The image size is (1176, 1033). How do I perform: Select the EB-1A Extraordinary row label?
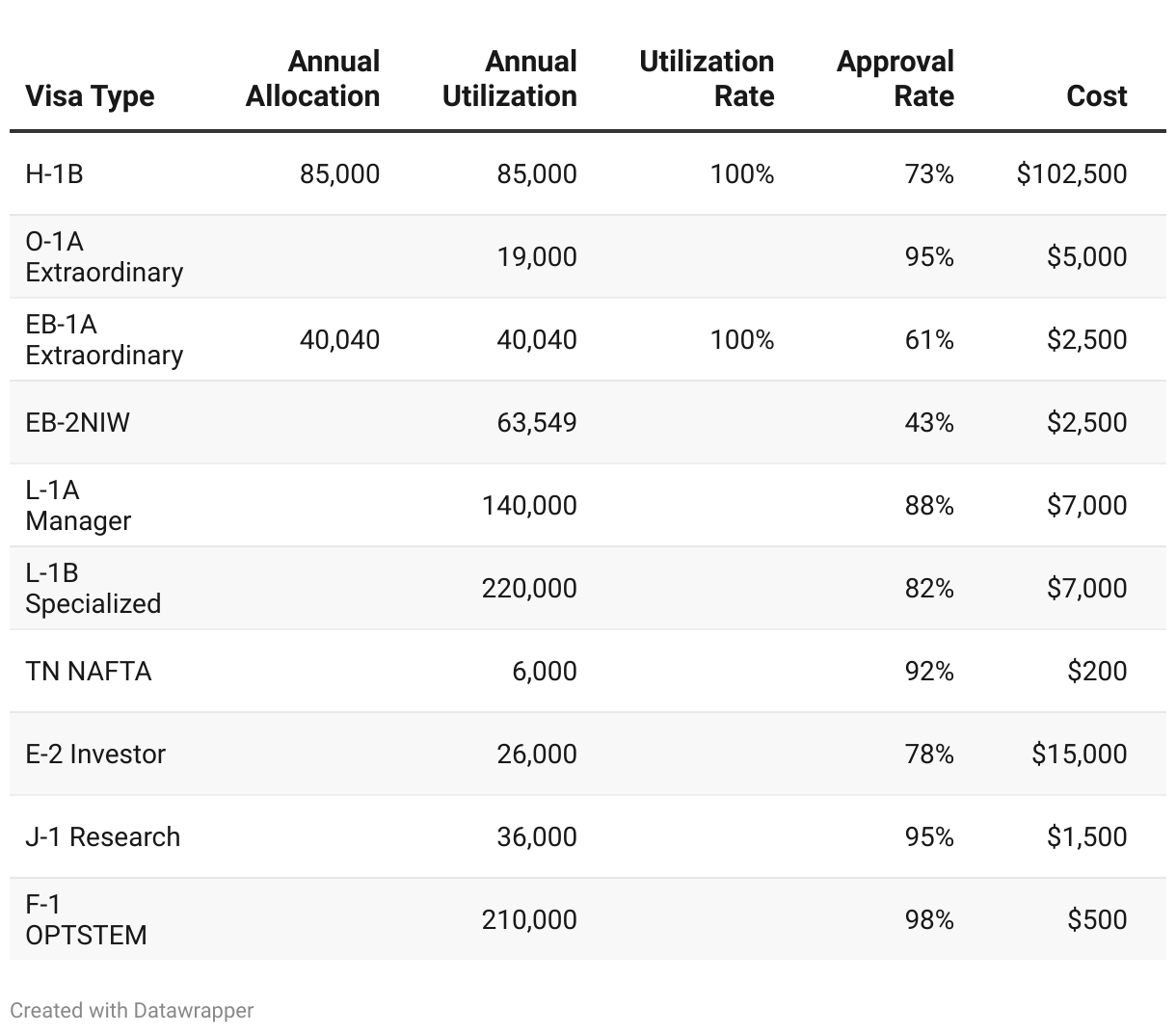point(104,339)
